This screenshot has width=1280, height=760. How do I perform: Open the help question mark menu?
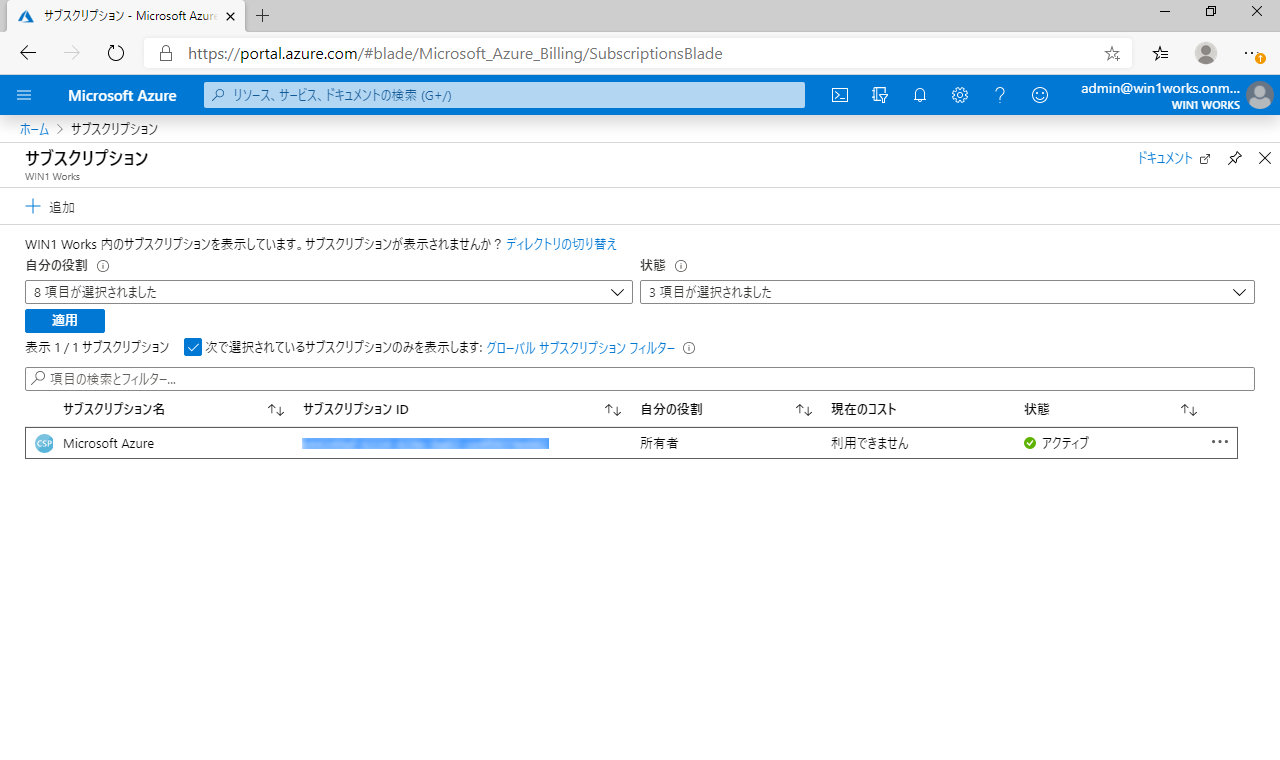1000,95
